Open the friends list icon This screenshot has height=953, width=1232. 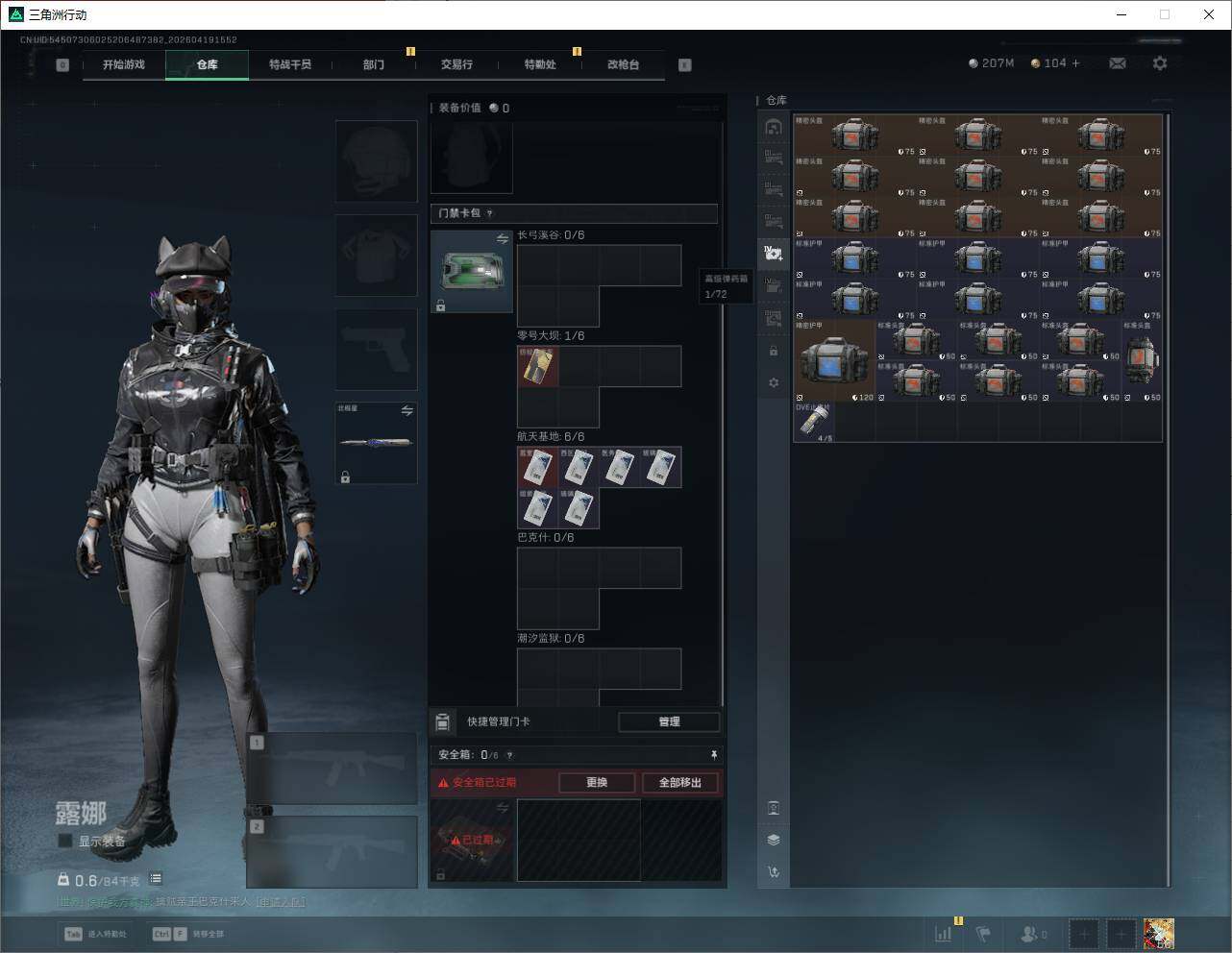click(1028, 933)
